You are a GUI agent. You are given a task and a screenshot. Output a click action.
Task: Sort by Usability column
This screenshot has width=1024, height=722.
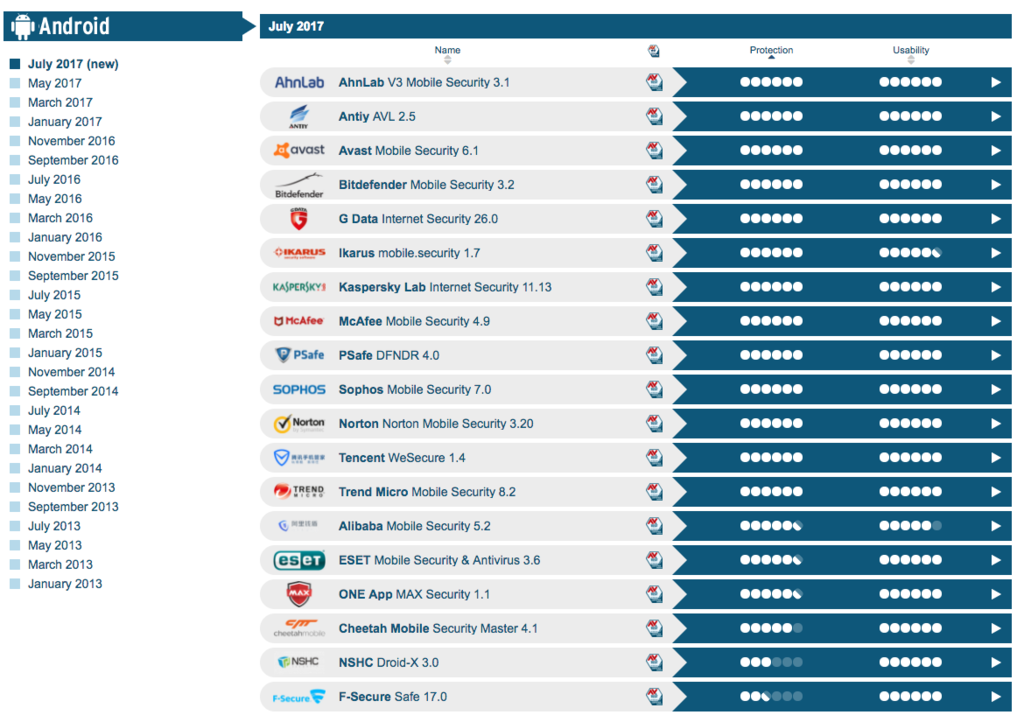click(911, 54)
